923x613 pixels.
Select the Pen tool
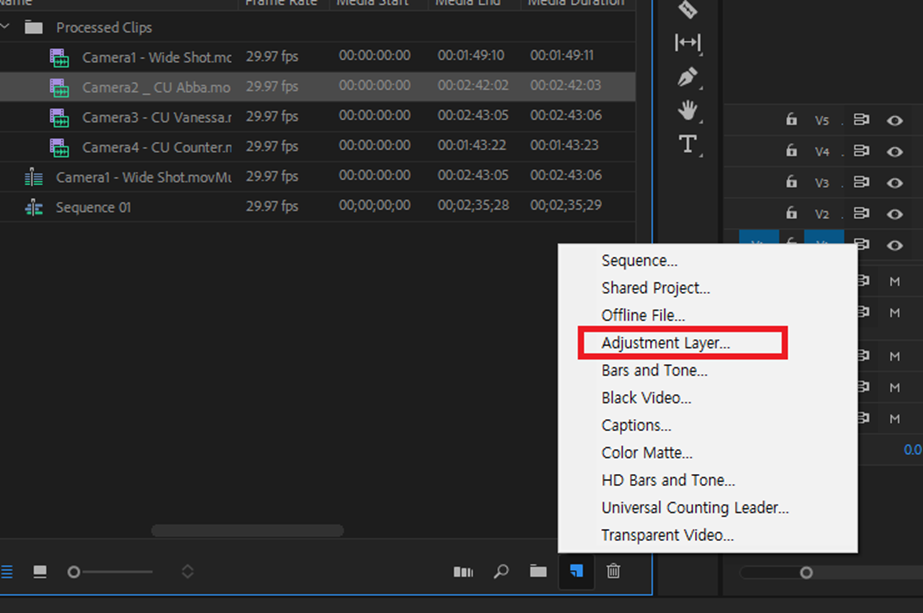tap(688, 77)
